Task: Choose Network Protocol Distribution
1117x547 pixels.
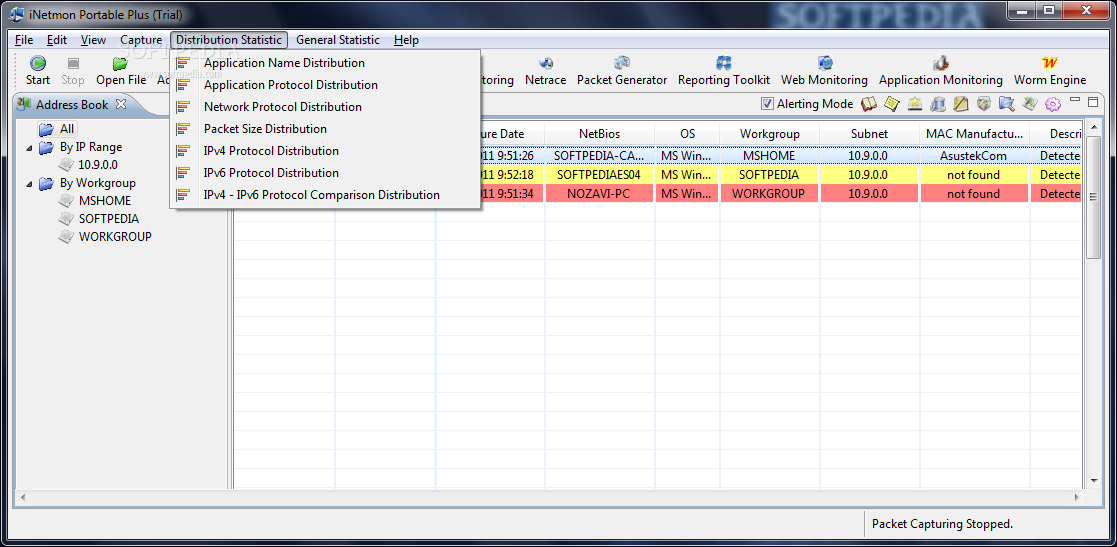Action: [x=325, y=107]
